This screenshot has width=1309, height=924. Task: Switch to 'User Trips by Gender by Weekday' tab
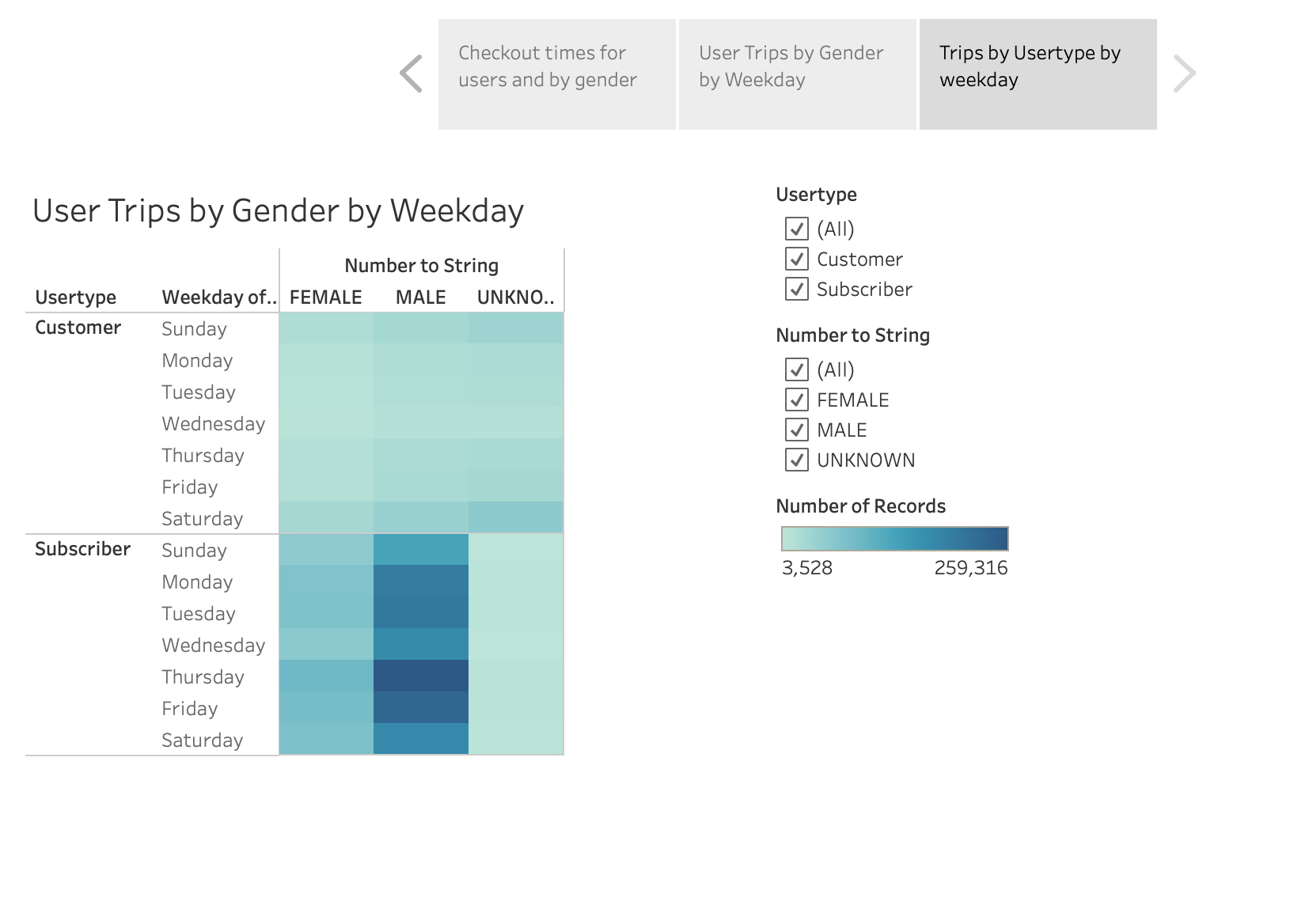point(798,74)
